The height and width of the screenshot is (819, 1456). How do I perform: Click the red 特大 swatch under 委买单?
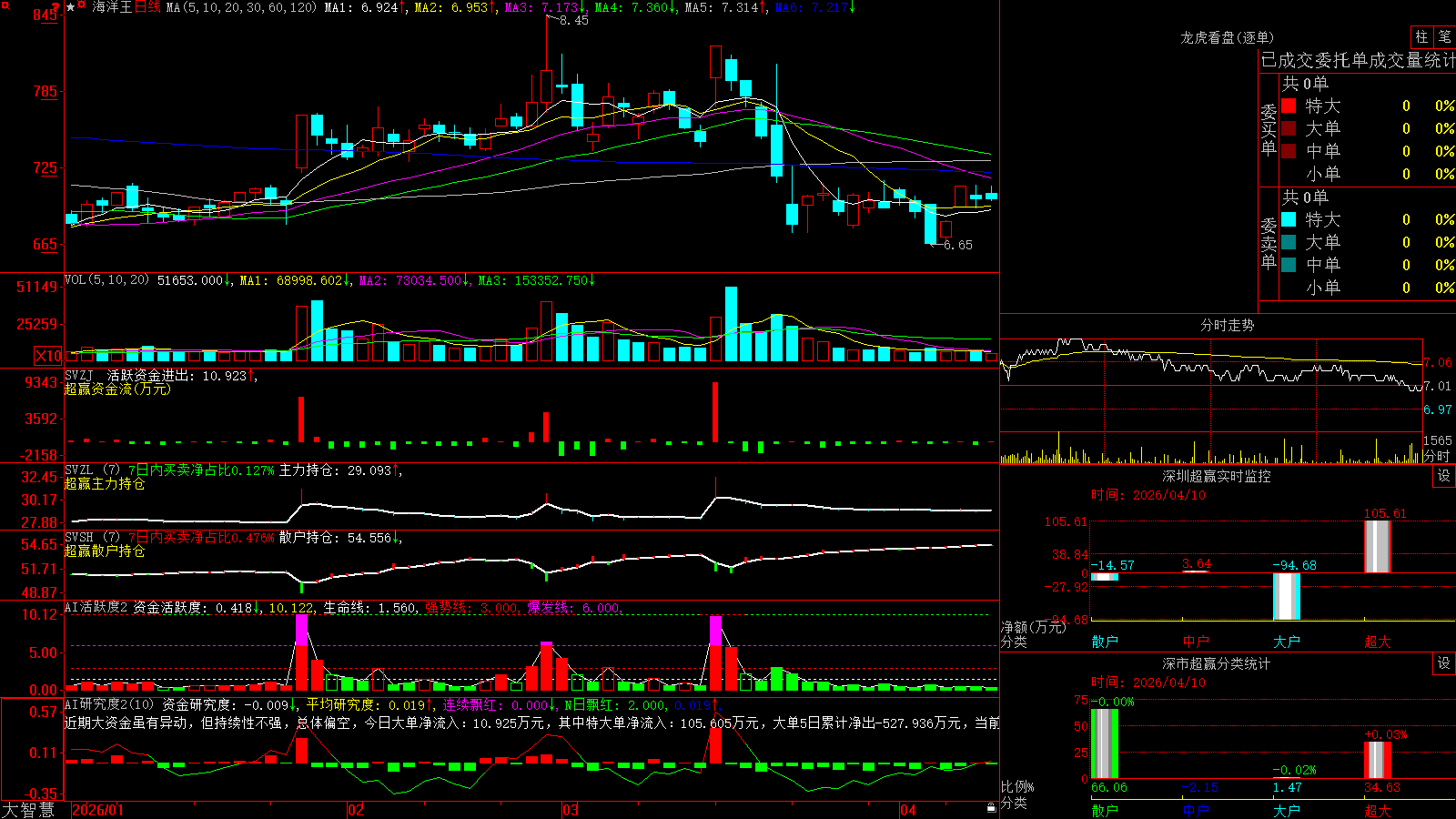[1289, 106]
